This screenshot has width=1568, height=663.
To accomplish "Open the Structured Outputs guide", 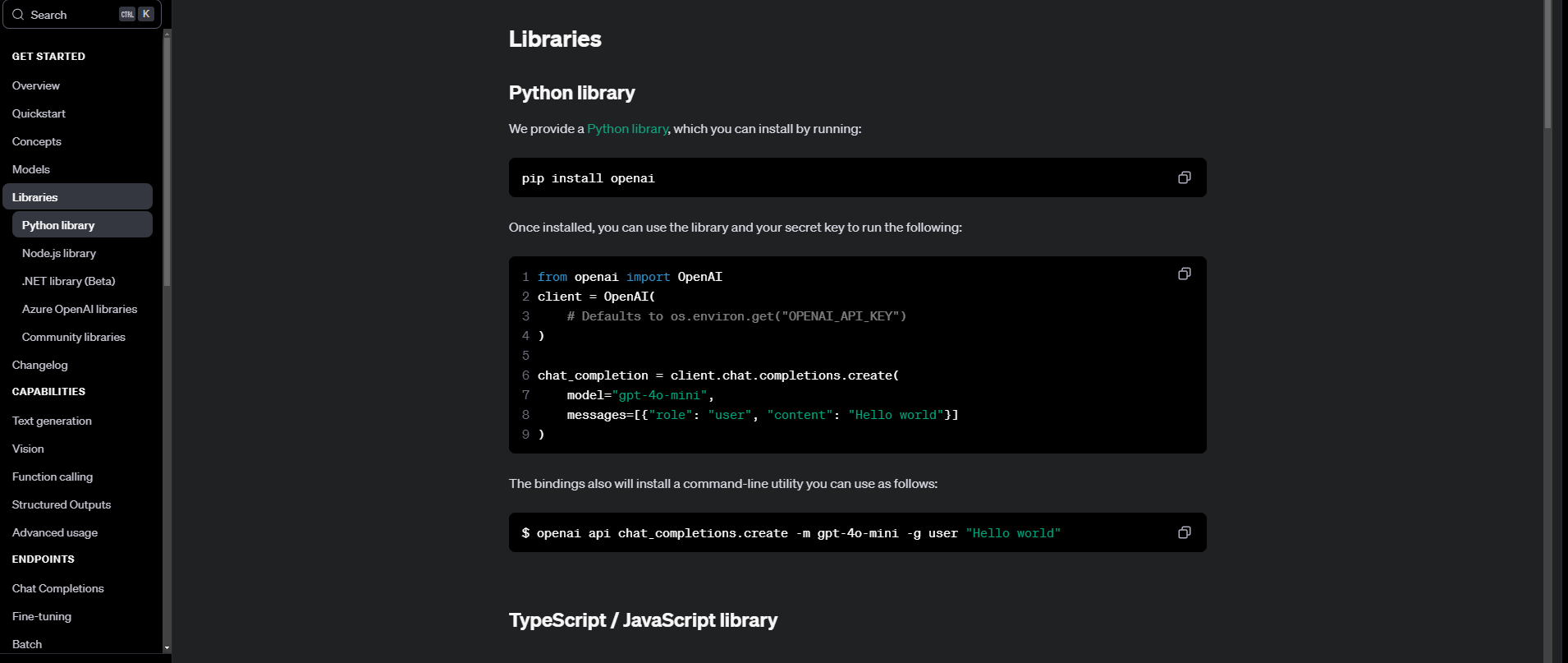I will [x=61, y=504].
